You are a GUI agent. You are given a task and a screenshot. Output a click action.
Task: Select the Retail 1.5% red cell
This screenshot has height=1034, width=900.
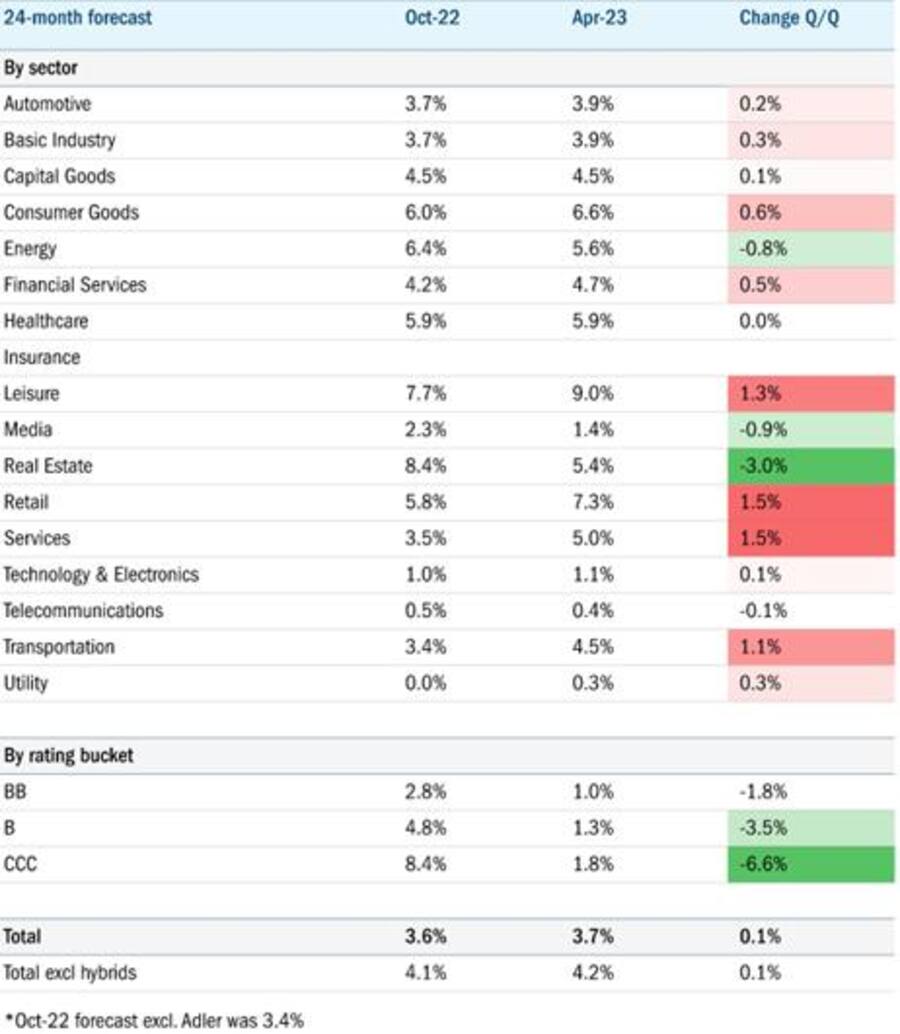coord(811,502)
